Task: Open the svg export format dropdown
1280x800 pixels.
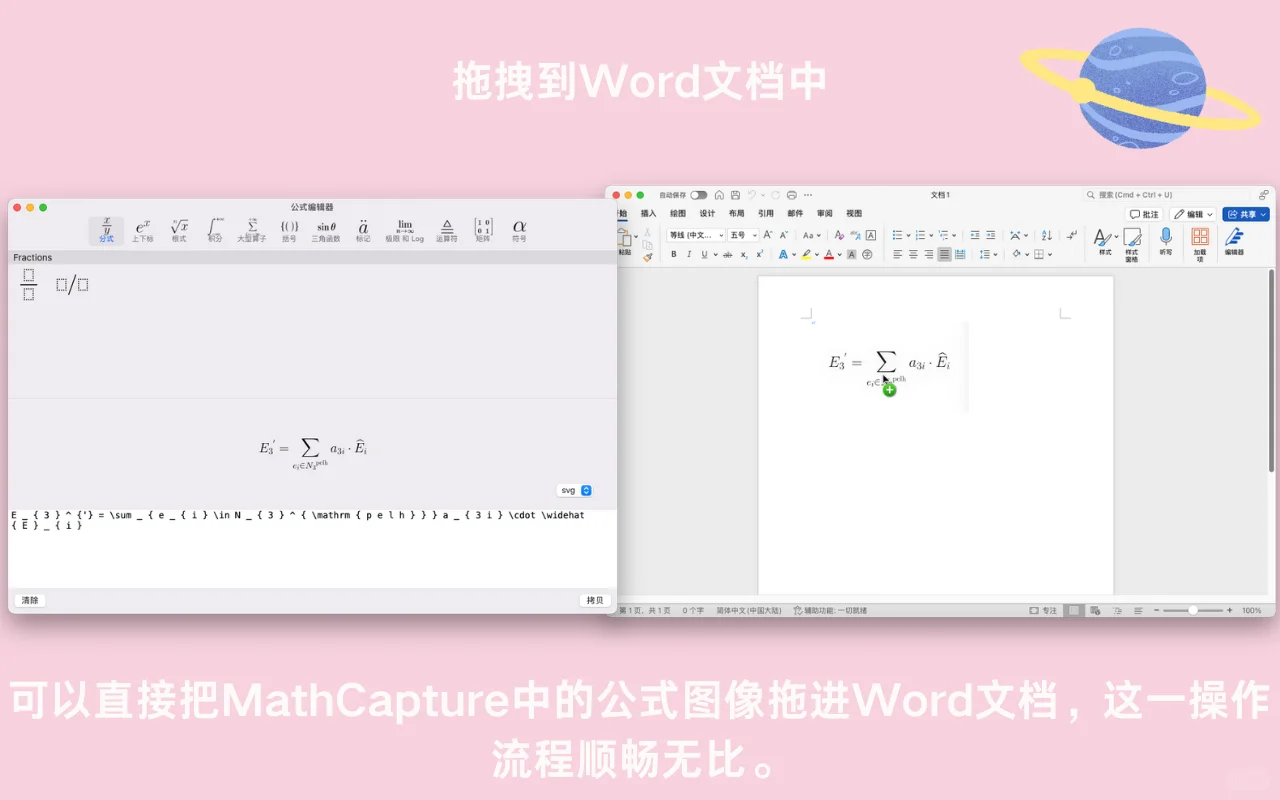Action: [573, 490]
